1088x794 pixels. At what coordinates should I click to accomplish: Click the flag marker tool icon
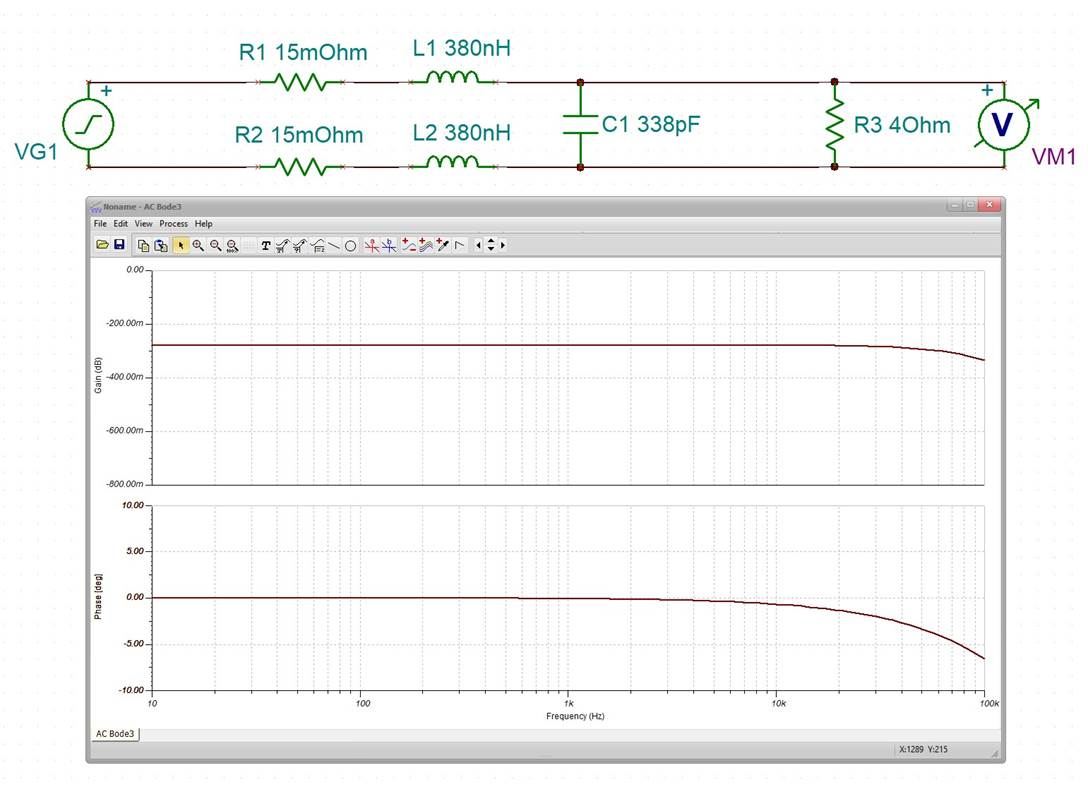[459, 245]
